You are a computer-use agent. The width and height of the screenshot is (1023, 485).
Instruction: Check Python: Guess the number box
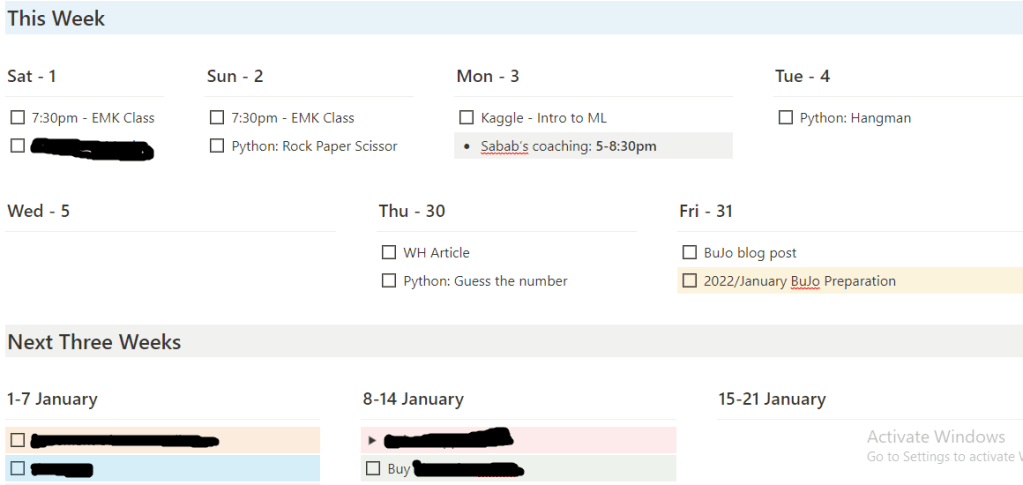[x=389, y=281]
